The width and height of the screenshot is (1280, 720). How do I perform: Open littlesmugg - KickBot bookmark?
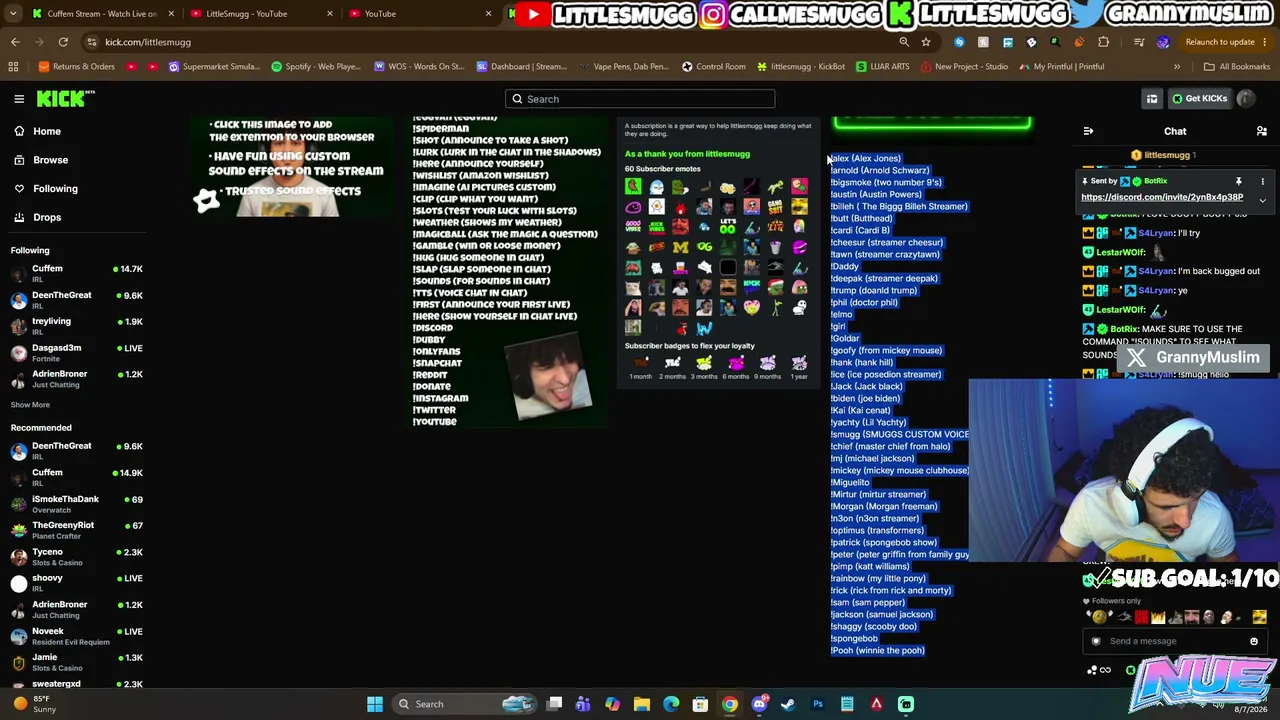click(x=801, y=67)
